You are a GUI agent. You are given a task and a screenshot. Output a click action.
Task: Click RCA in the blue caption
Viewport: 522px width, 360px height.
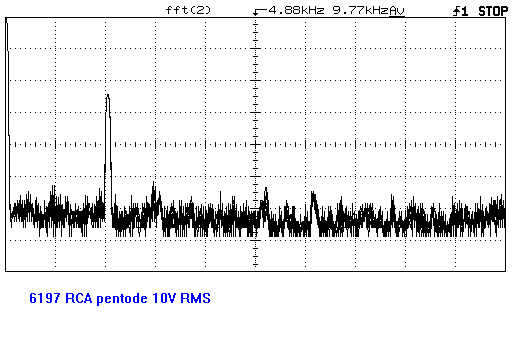coord(79,298)
